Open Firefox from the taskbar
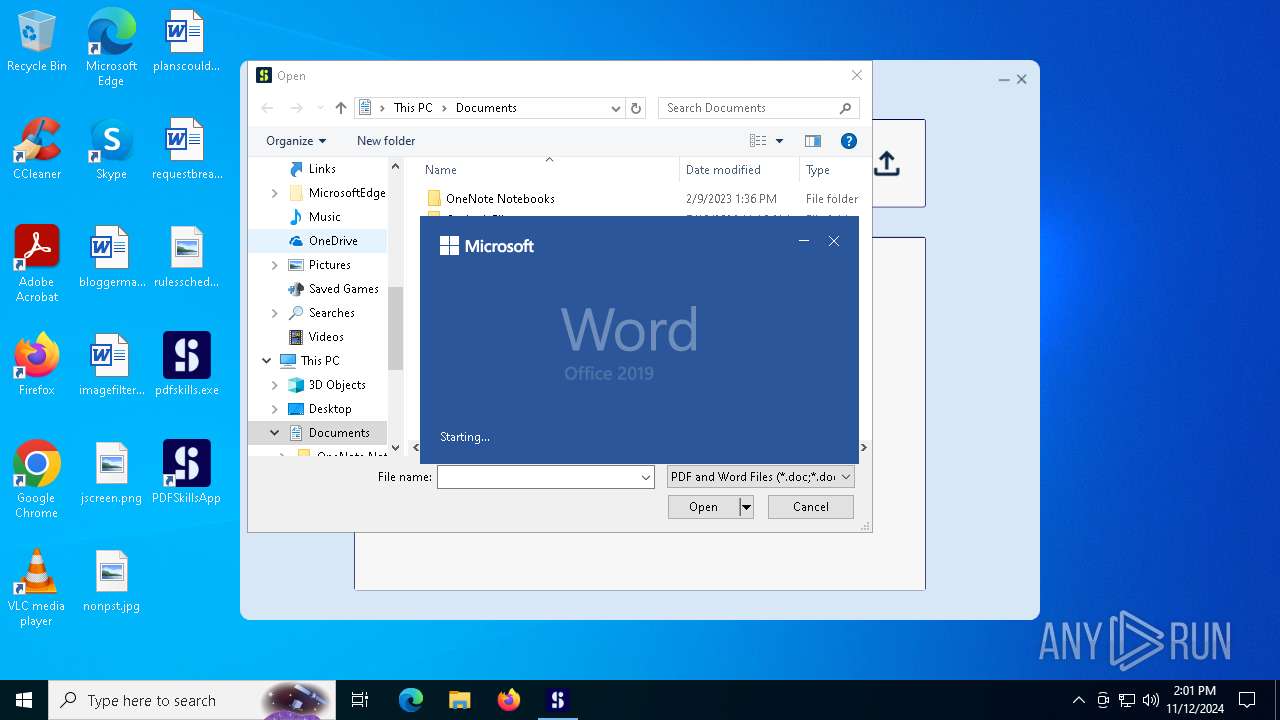 click(509, 700)
